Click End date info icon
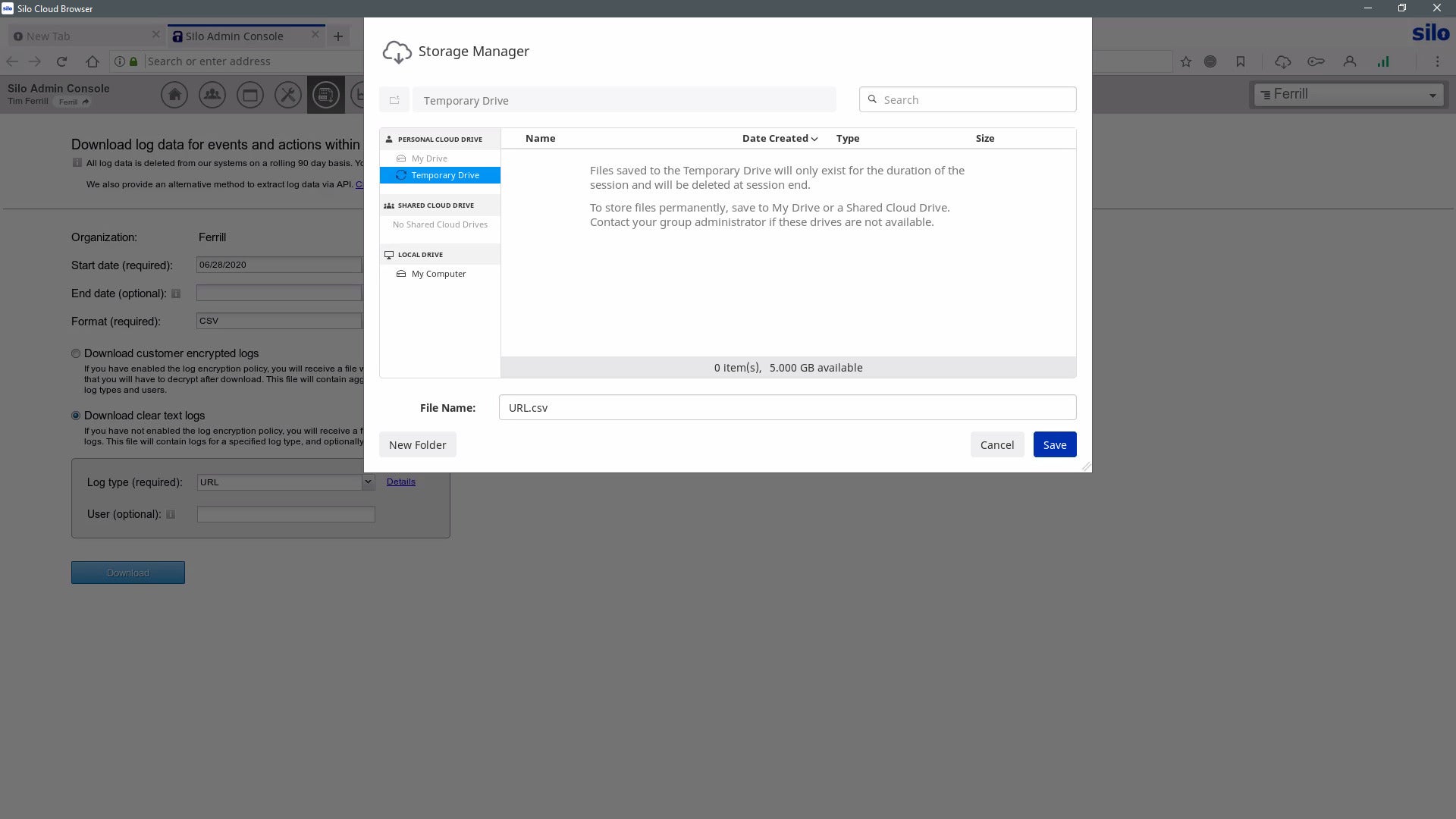This screenshot has width=1456, height=819. tap(176, 293)
